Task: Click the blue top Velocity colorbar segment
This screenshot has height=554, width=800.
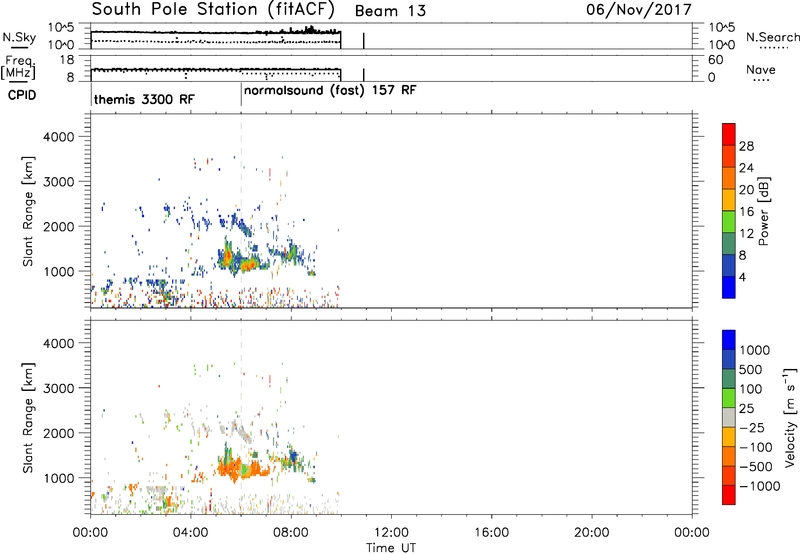Action: point(729,340)
